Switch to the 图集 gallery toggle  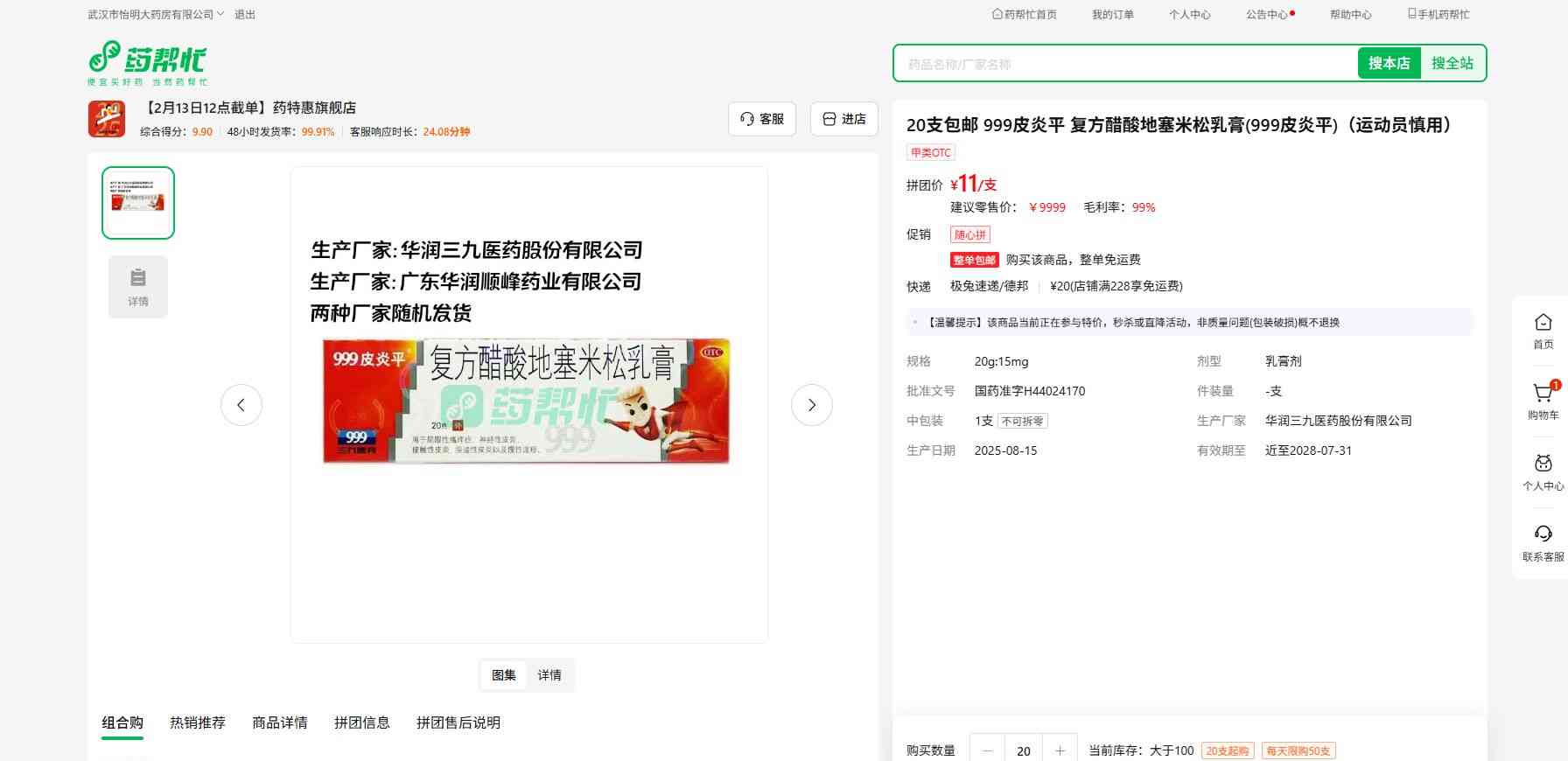click(x=504, y=675)
